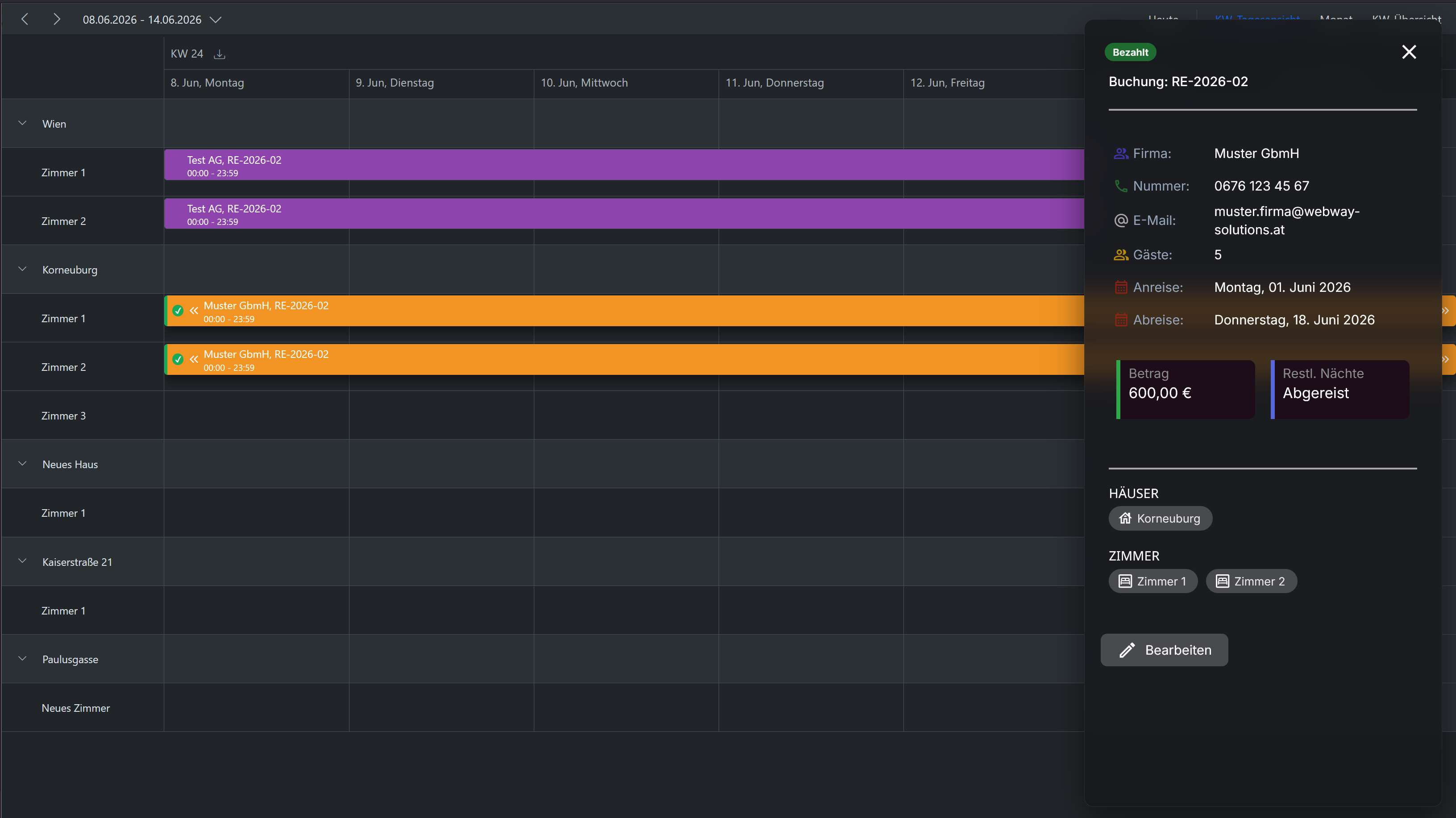Click the calendar icon beside Abreise

click(1121, 320)
